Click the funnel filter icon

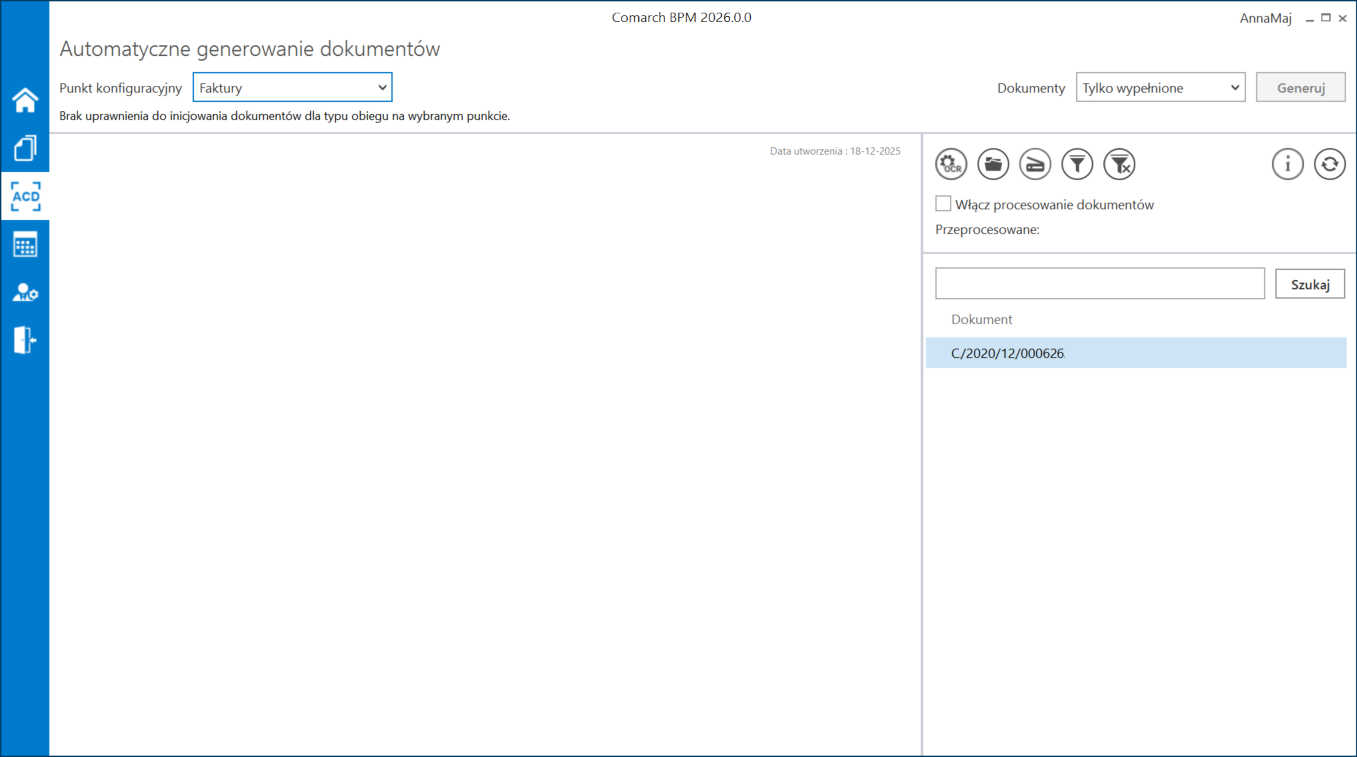(x=1077, y=164)
